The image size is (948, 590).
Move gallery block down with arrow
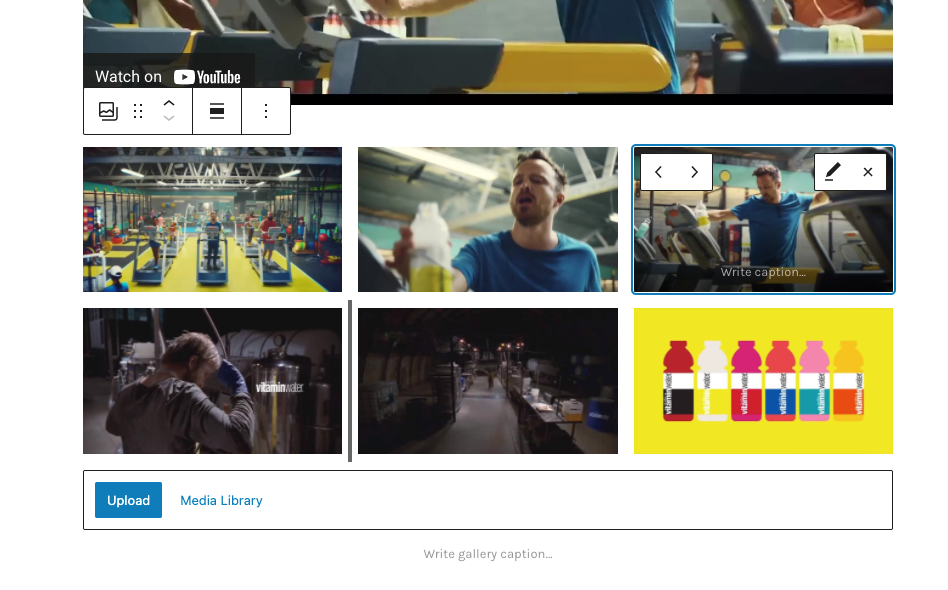pos(169,118)
